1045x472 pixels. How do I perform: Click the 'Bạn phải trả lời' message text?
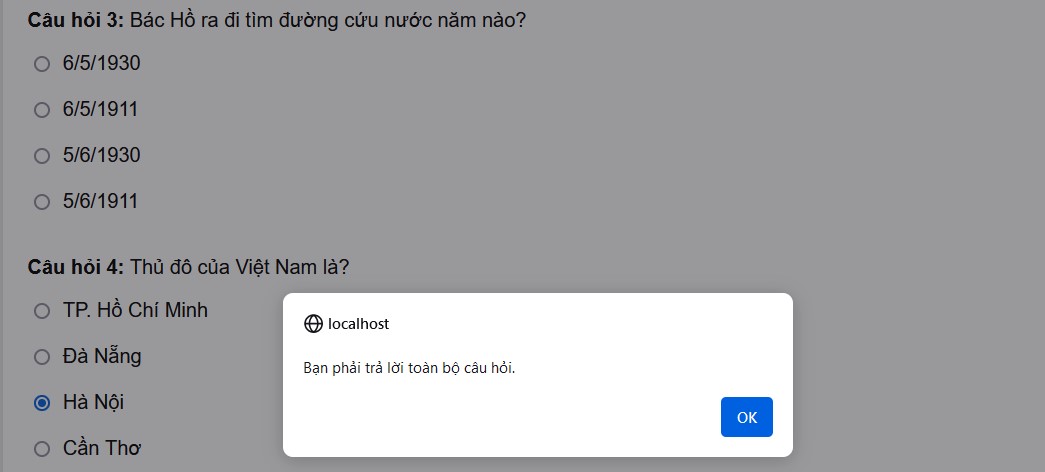click(410, 368)
